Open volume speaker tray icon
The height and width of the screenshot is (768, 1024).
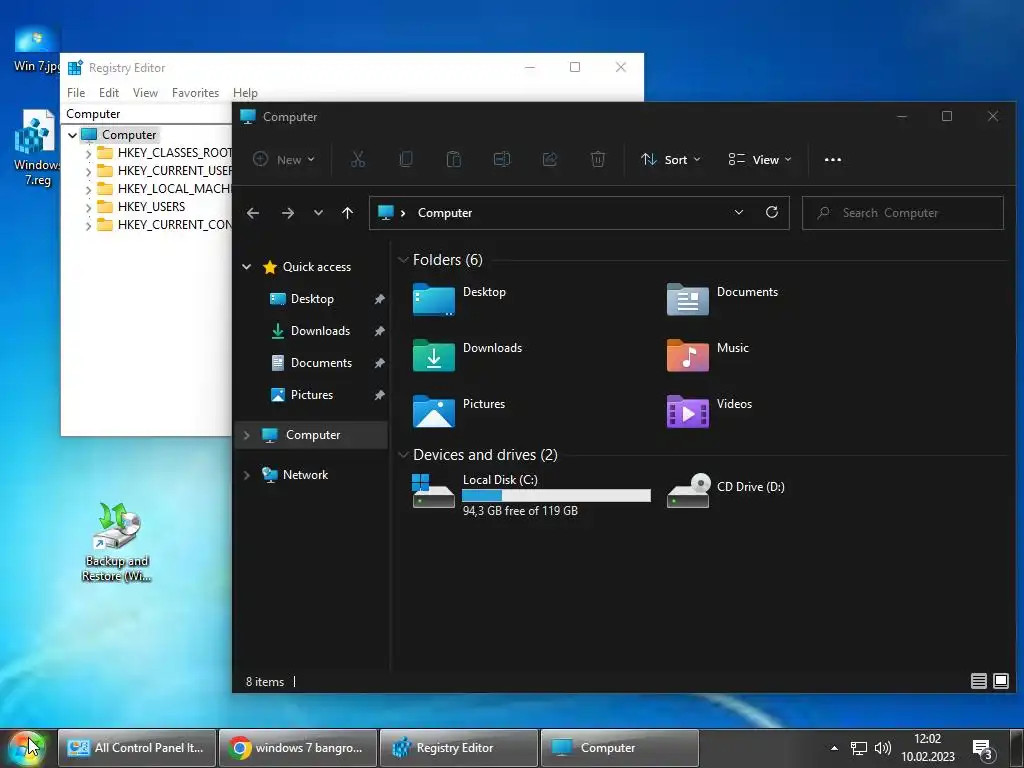(x=883, y=748)
